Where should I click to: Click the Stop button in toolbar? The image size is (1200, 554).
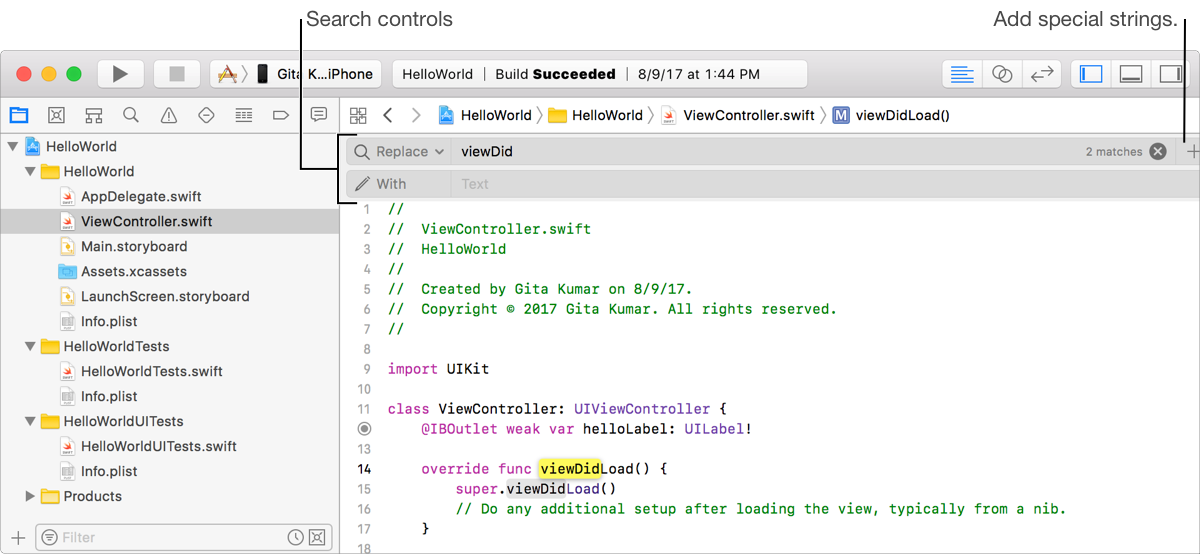click(177, 74)
